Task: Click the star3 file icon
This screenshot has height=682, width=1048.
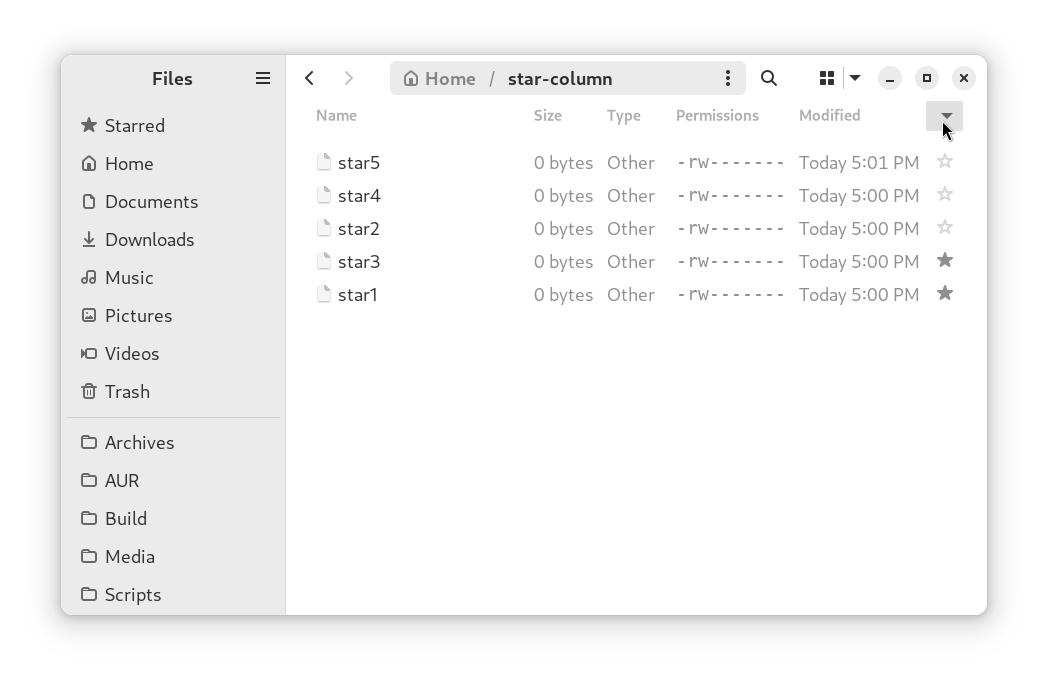Action: pos(323,260)
